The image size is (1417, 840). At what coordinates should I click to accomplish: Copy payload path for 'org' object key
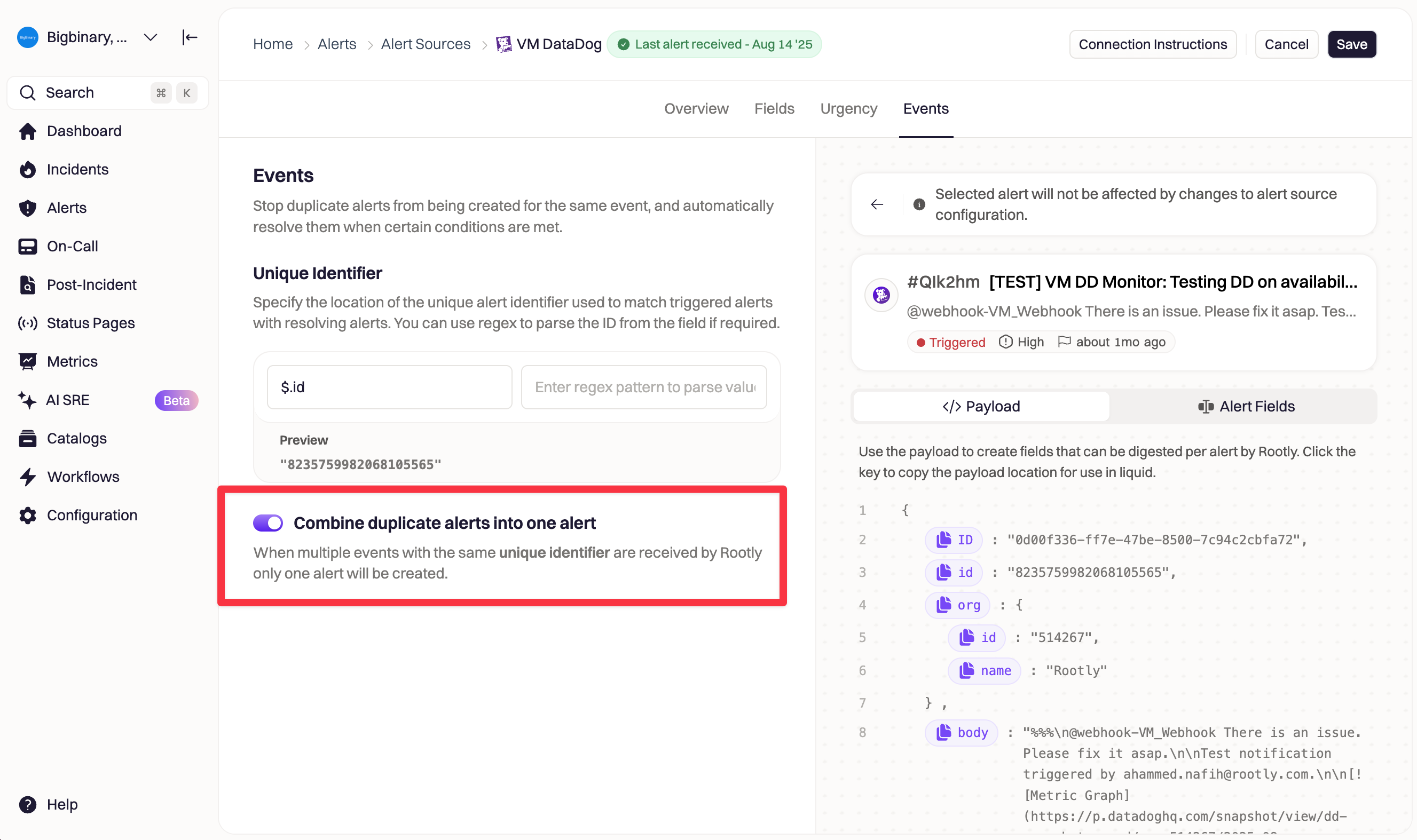pyautogui.click(x=957, y=605)
